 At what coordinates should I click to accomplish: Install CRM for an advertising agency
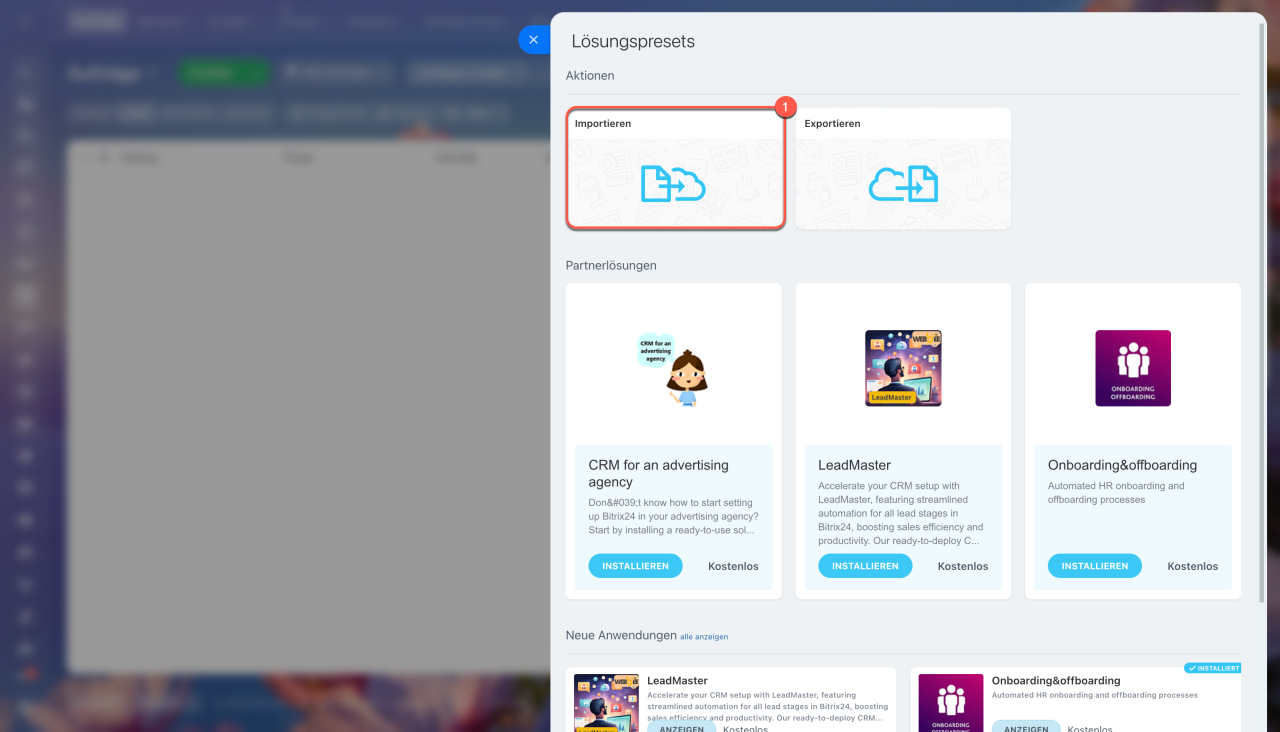coord(635,566)
